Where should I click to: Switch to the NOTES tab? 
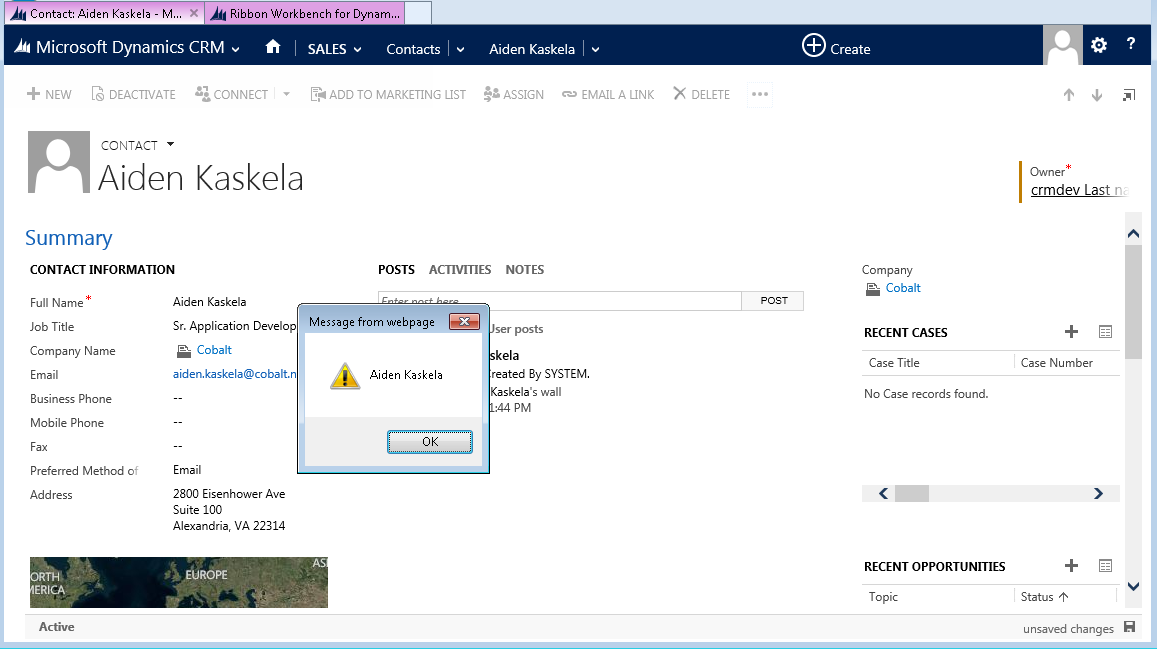pos(524,270)
